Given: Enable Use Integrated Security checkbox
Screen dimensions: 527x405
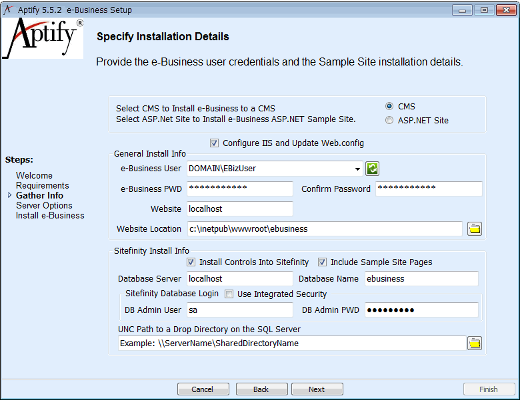Looking at the screenshot, I should click(x=229, y=294).
